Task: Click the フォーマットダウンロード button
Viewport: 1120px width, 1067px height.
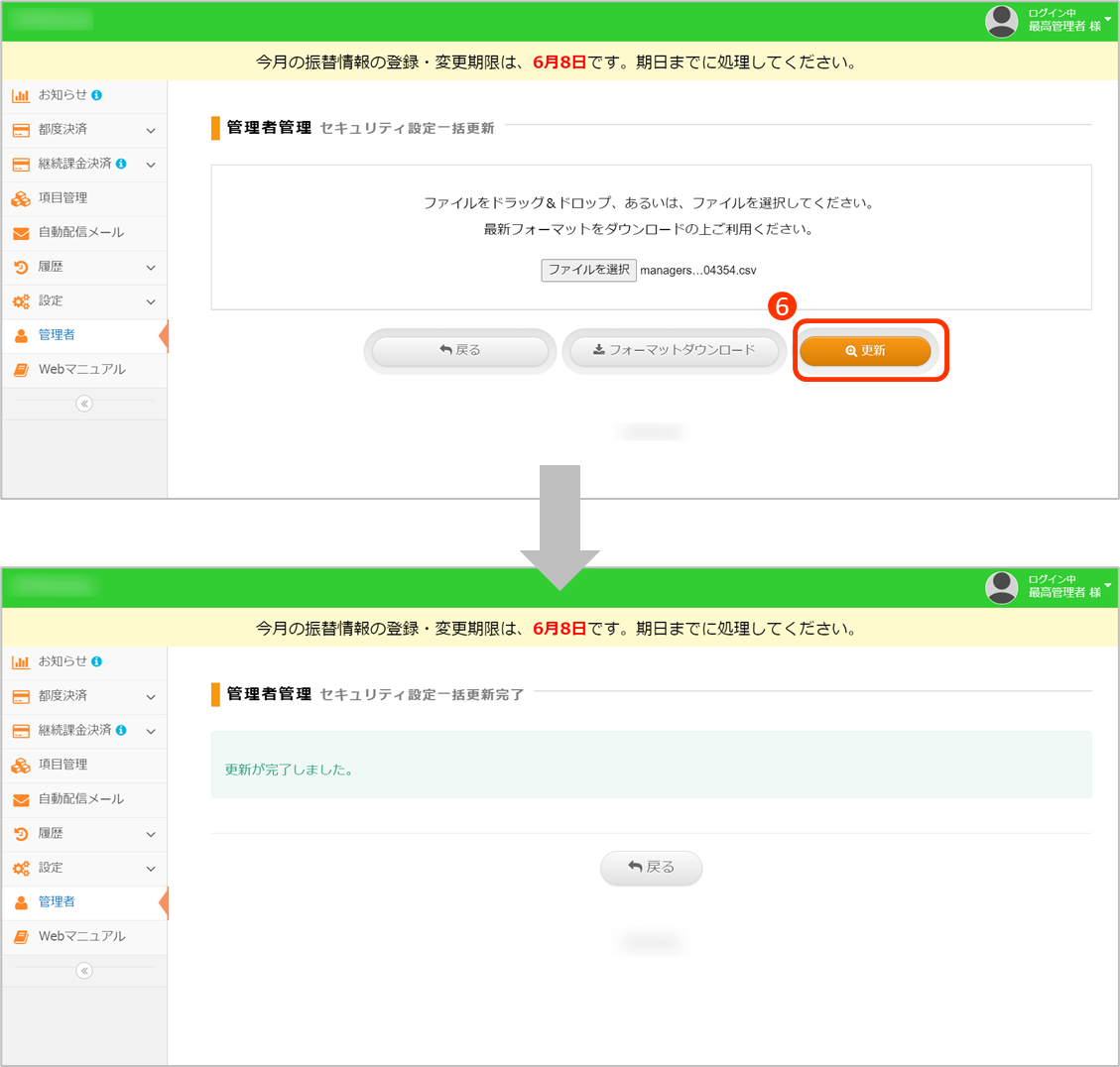Action: pyautogui.click(x=674, y=351)
